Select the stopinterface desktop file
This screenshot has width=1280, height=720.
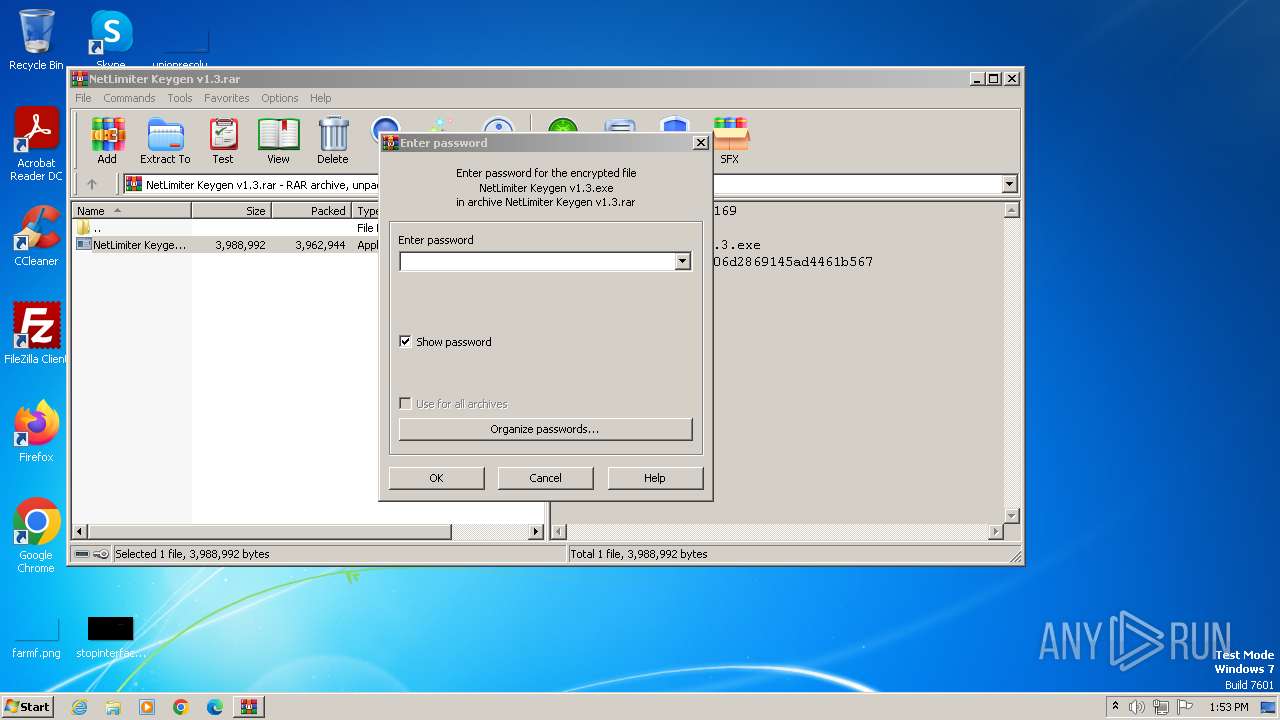[x=110, y=637]
